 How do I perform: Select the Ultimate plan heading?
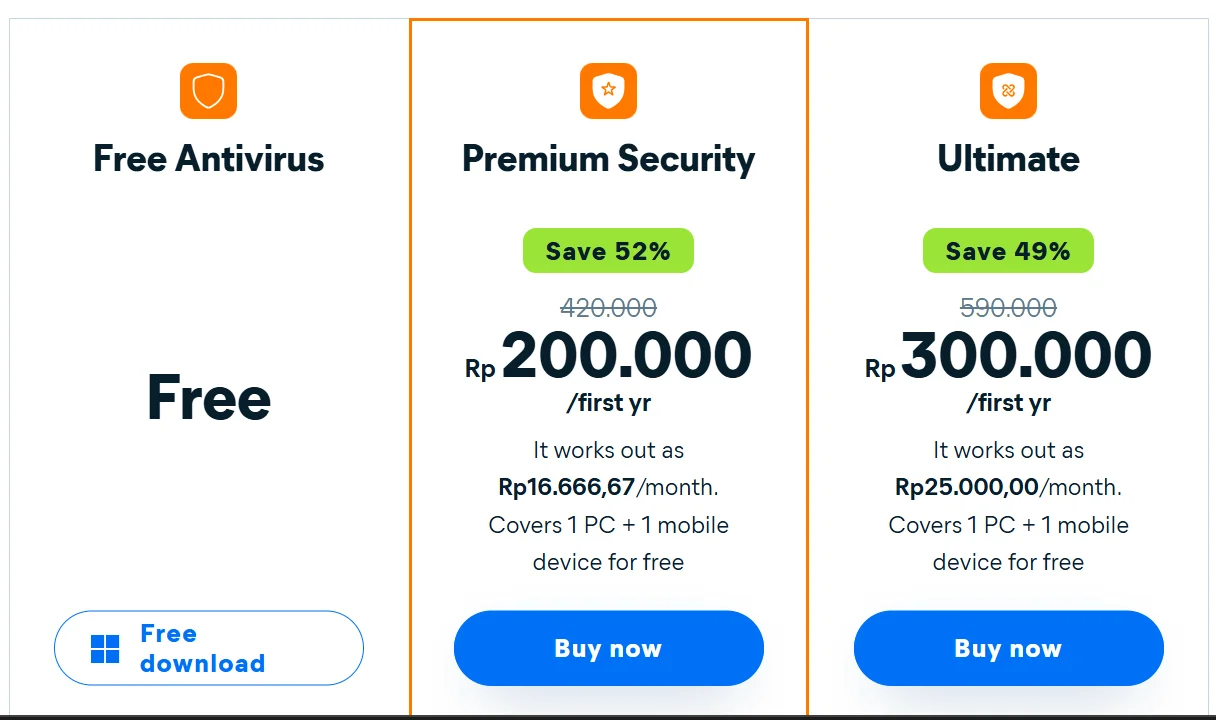(1008, 159)
